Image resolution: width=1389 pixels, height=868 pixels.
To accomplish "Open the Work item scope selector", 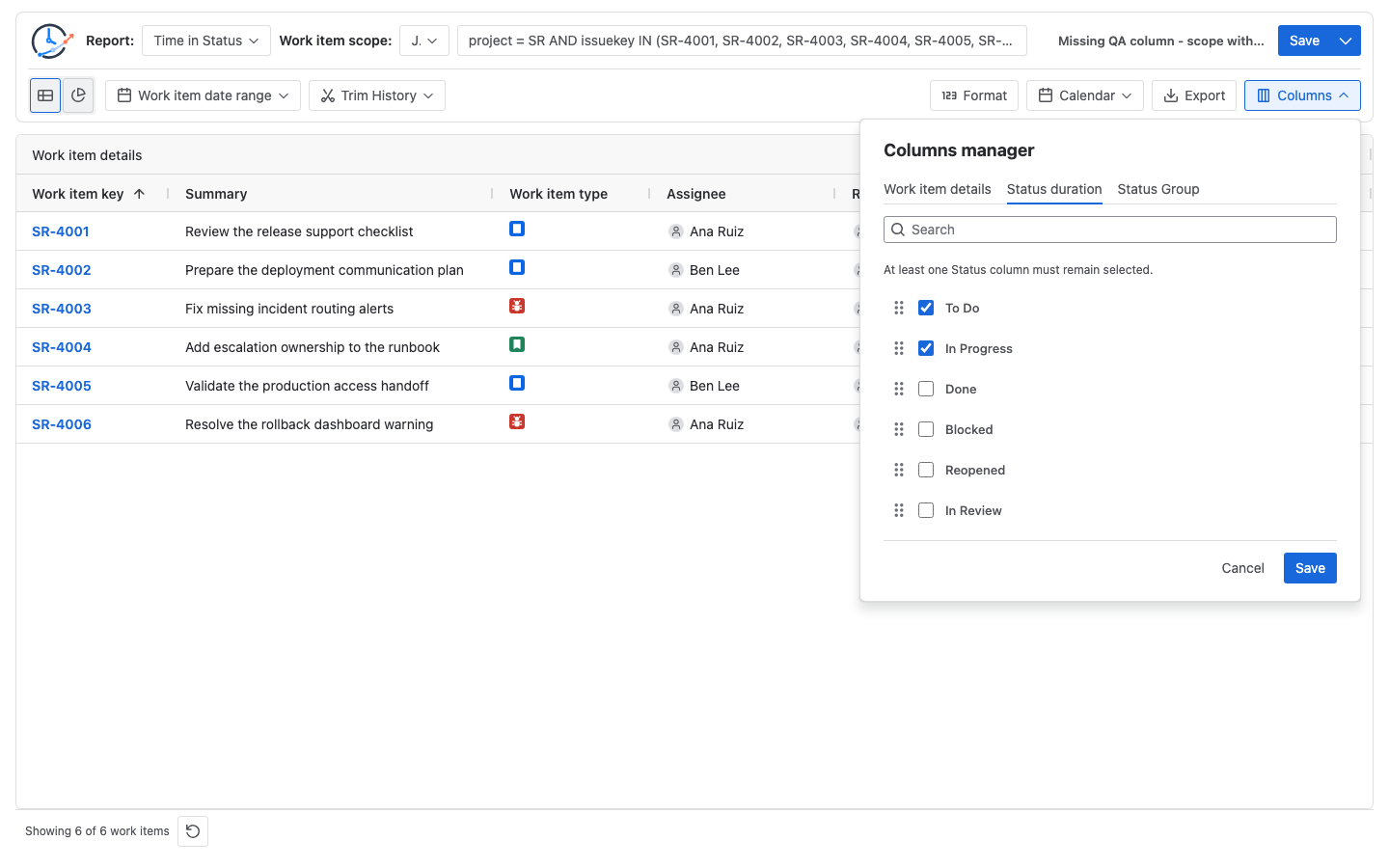I will [x=424, y=41].
